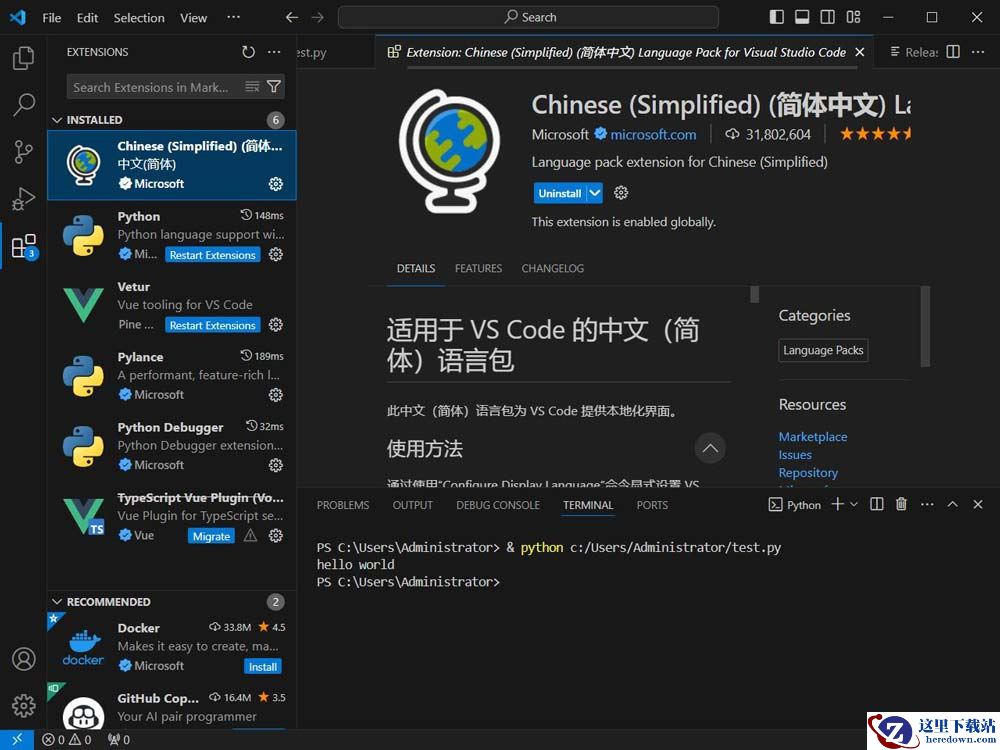Go back with navigation arrow
The width and height of the screenshot is (1000, 750).
pyautogui.click(x=292, y=17)
